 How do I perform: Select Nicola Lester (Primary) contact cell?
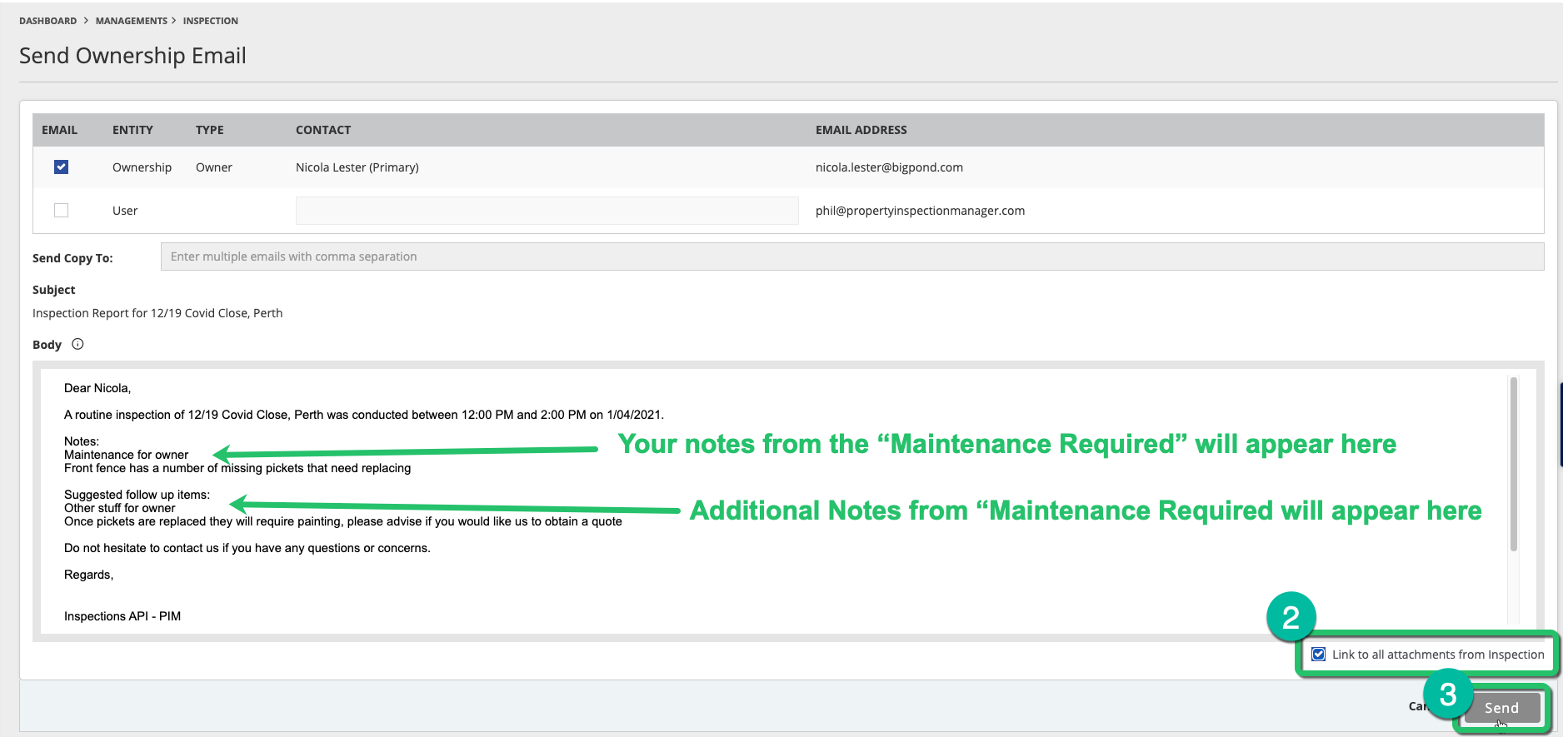[x=357, y=167]
